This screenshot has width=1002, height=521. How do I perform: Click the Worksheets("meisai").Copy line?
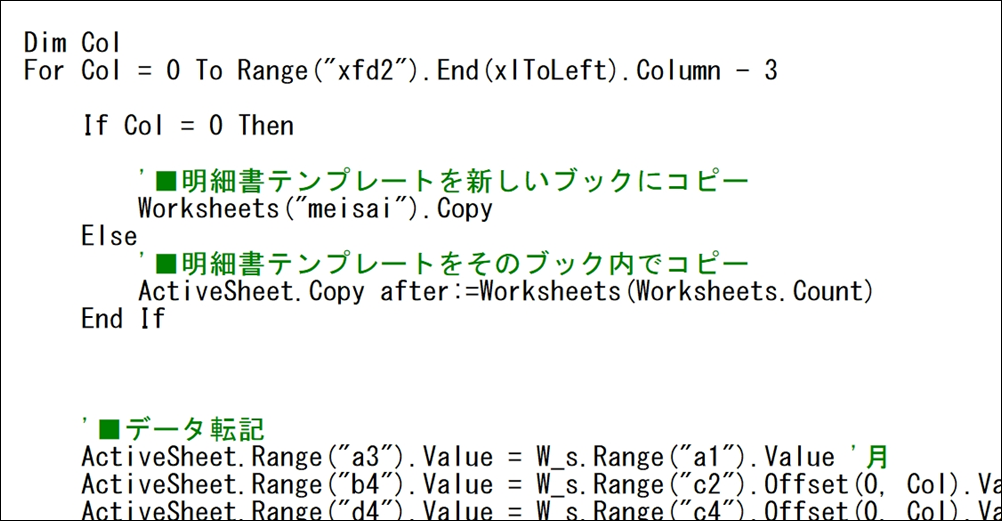click(315, 209)
